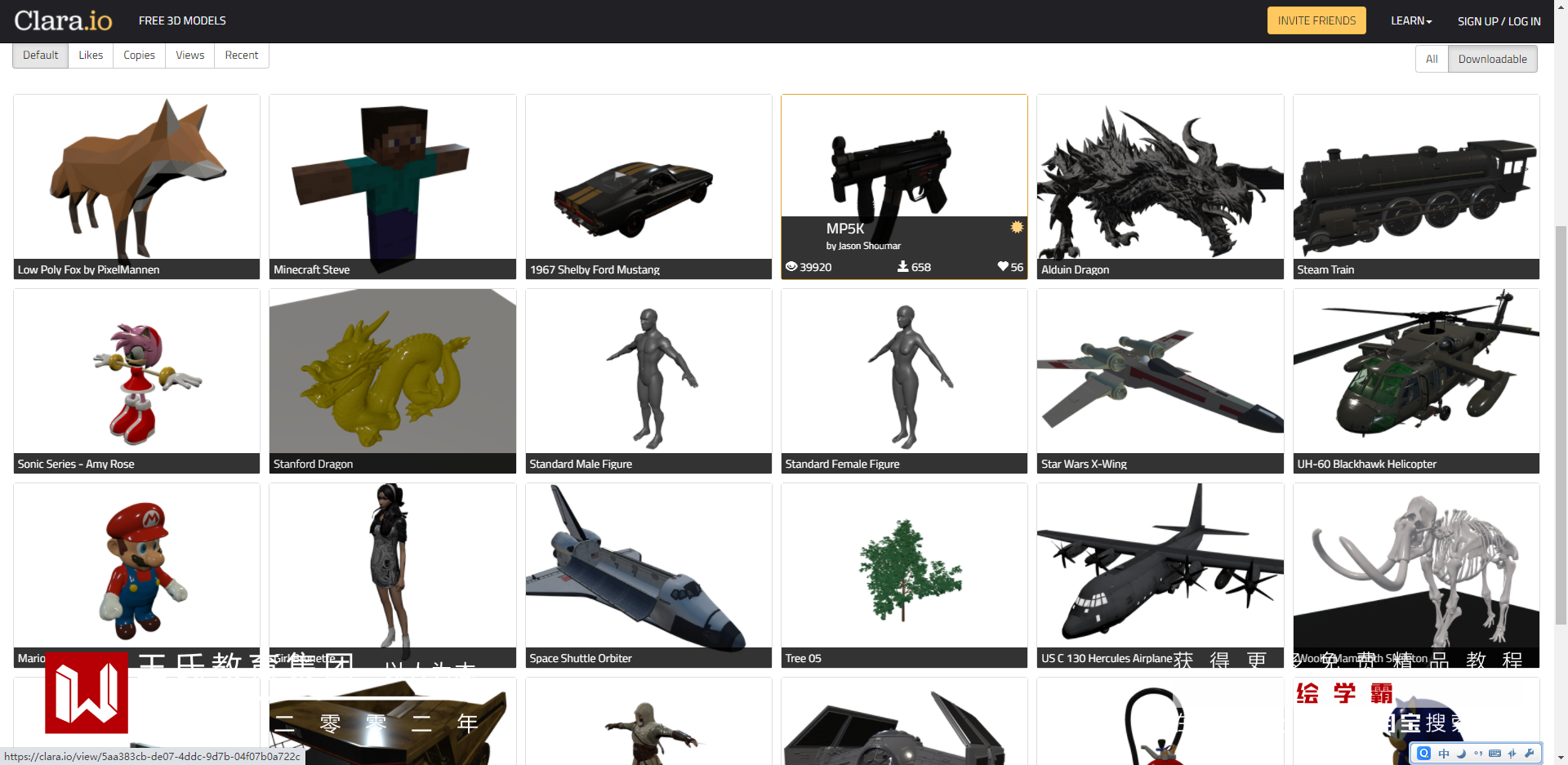Click the scrollbar down arrow
Viewport: 1568px width, 765px height.
(x=1561, y=758)
